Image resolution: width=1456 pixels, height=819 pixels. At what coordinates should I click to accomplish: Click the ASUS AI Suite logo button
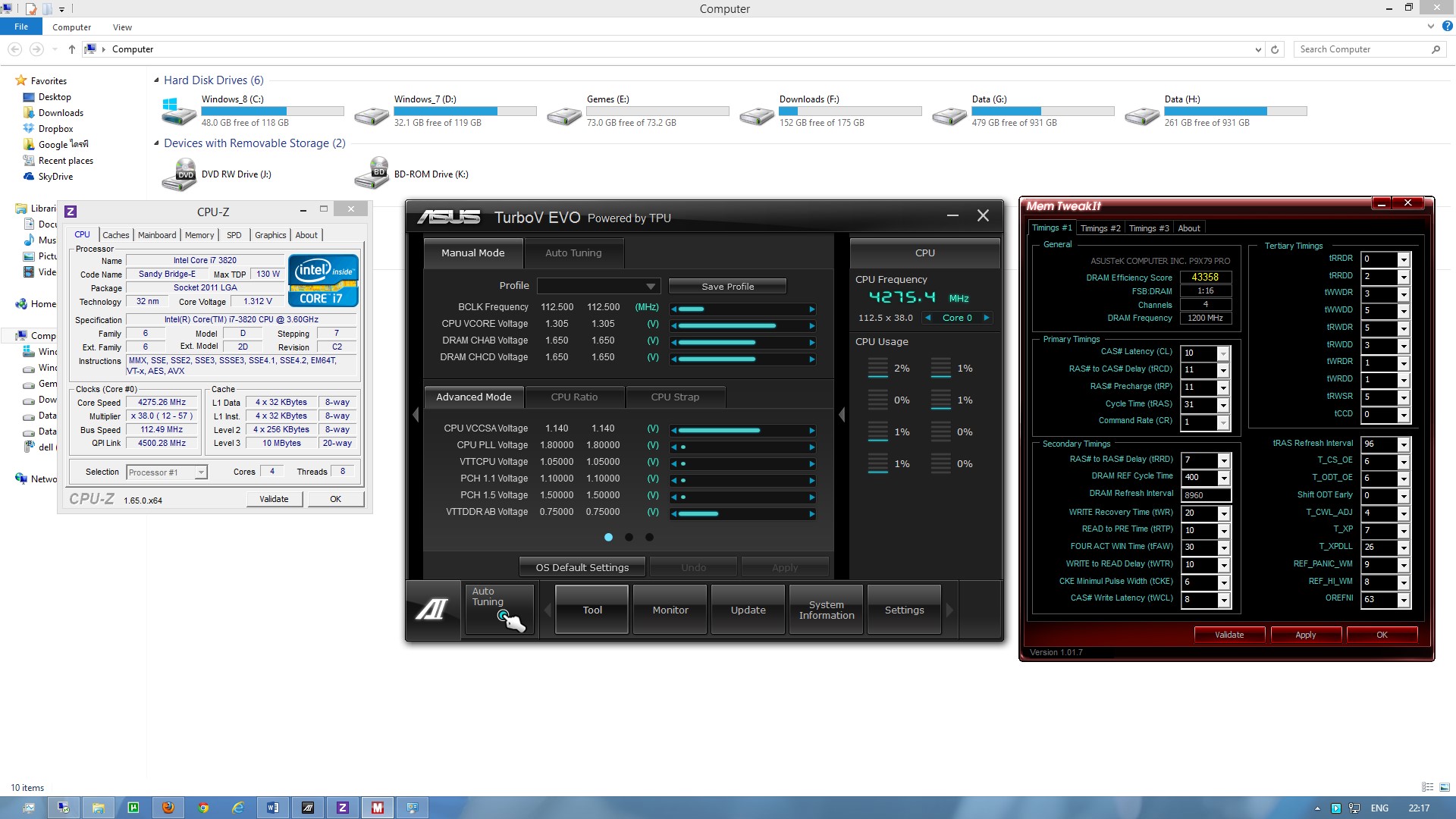[433, 609]
